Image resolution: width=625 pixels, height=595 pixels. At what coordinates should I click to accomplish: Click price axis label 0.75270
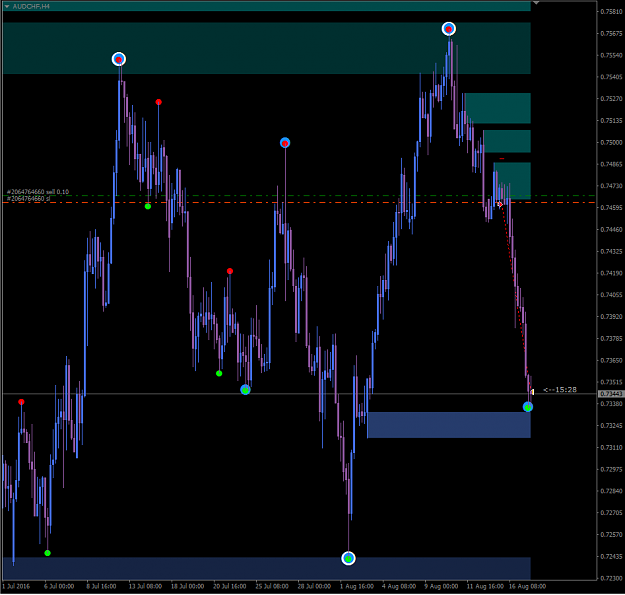(611, 99)
